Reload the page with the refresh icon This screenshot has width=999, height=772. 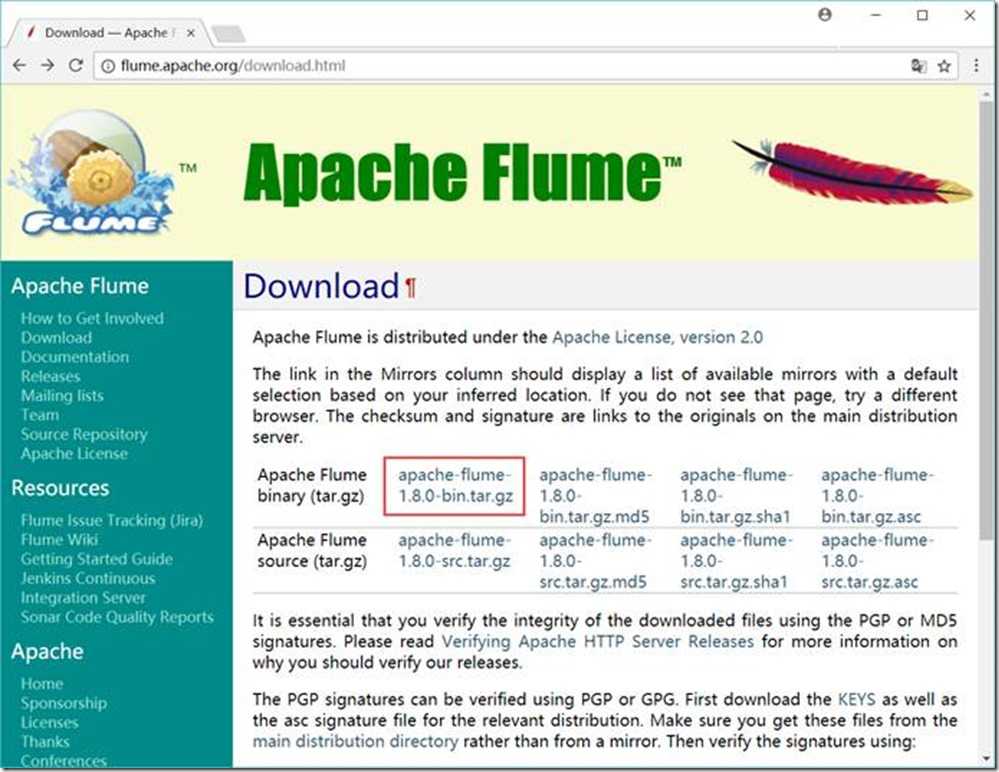76,66
